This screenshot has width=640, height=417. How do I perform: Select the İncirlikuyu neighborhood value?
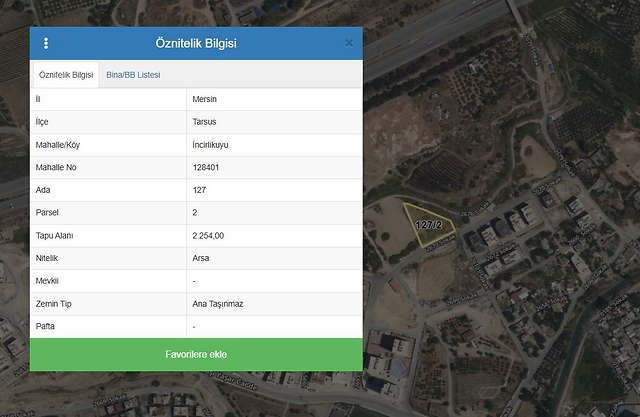tap(210, 145)
